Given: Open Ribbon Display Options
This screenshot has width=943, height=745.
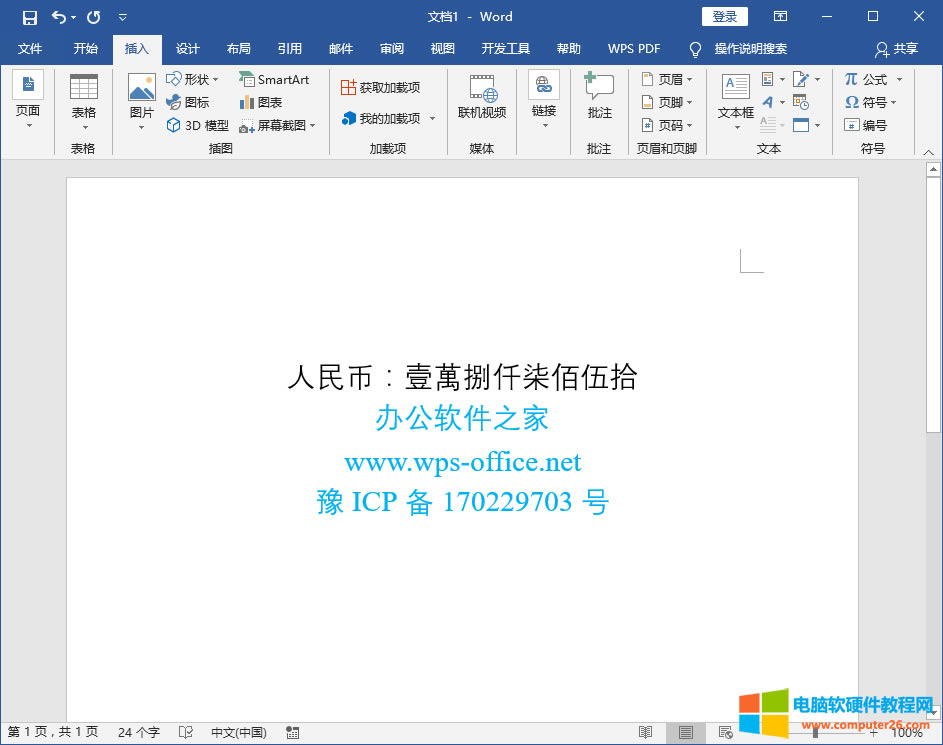Looking at the screenshot, I should pyautogui.click(x=780, y=16).
